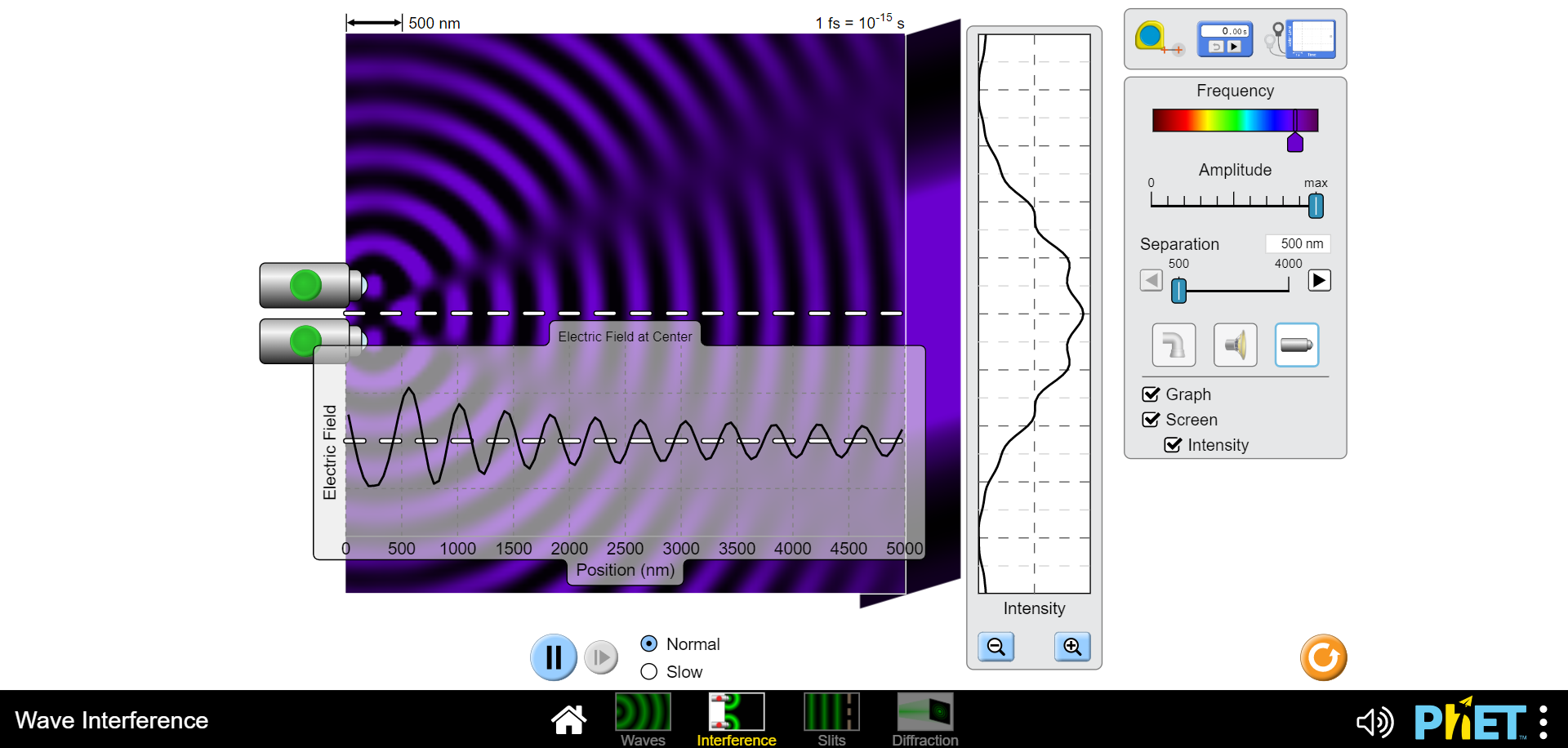Reset the simulation with the orange reset button

tap(1323, 657)
